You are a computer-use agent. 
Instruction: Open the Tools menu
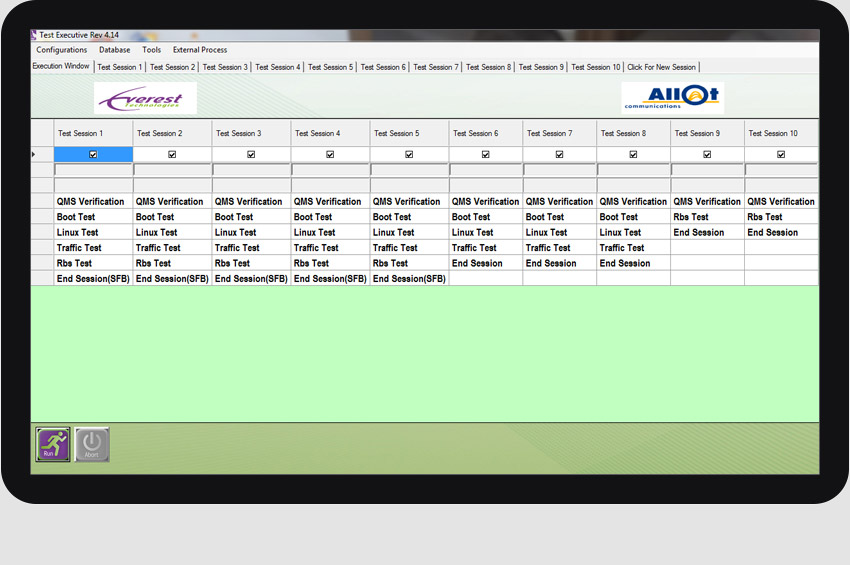tap(151, 50)
